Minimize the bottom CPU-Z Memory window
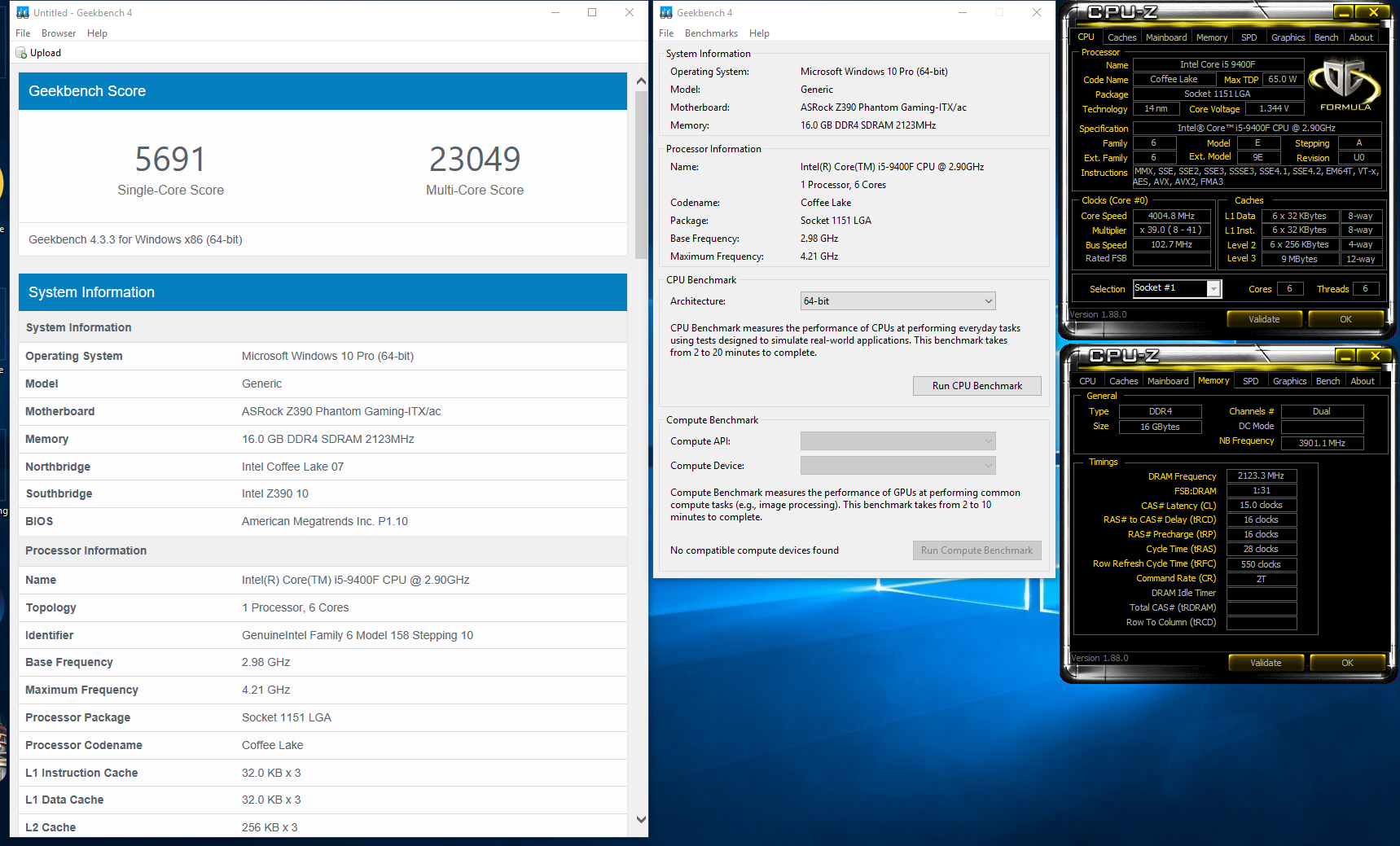 coord(1346,356)
